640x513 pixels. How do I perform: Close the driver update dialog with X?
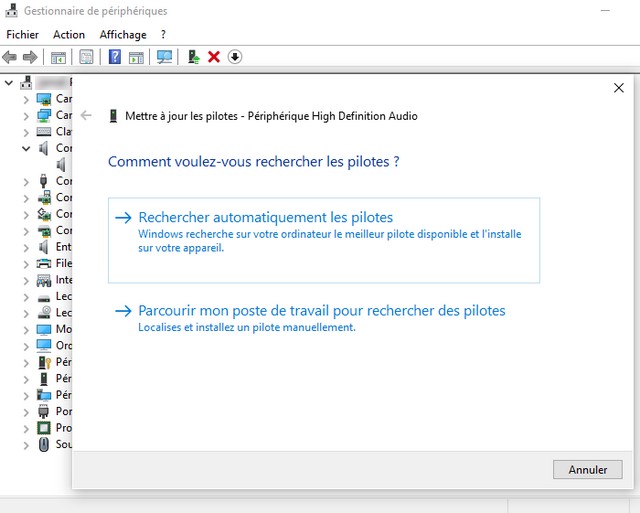pos(618,88)
